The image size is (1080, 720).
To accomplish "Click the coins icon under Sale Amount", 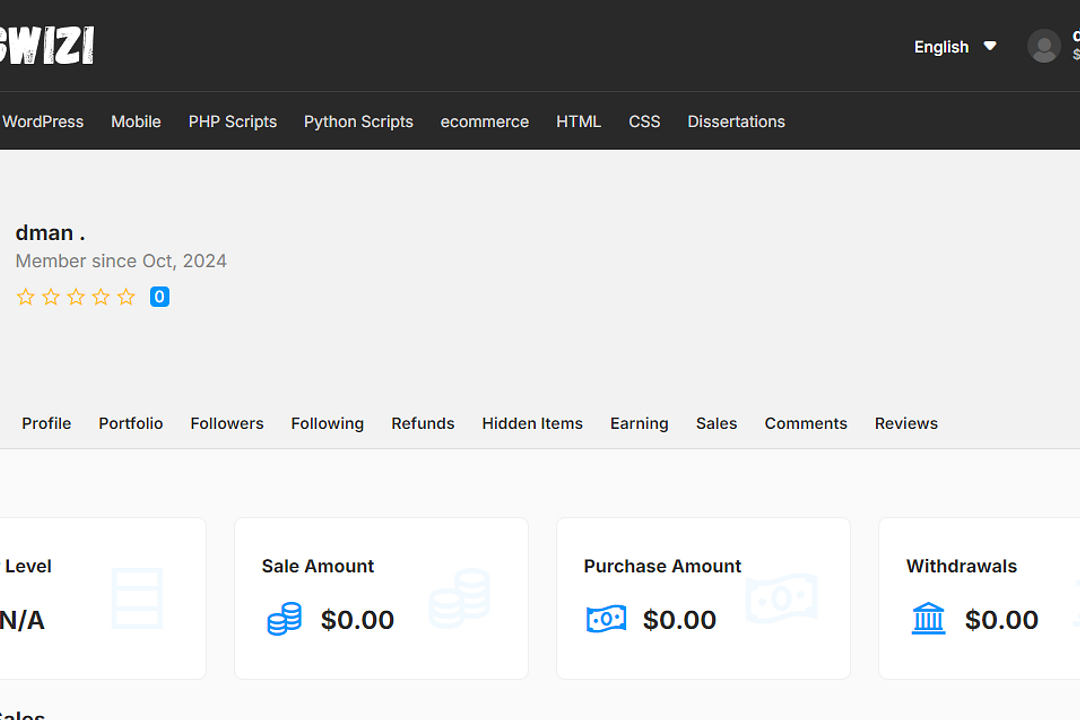I will pos(284,619).
